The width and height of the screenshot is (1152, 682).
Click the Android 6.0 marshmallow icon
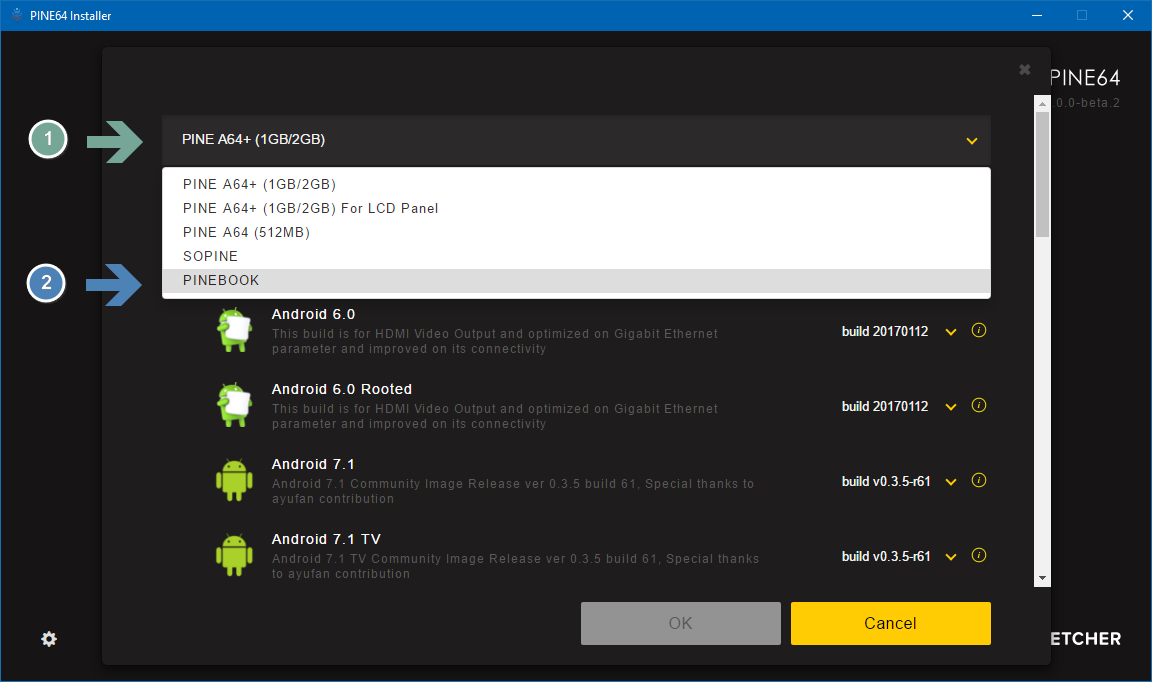(x=234, y=331)
